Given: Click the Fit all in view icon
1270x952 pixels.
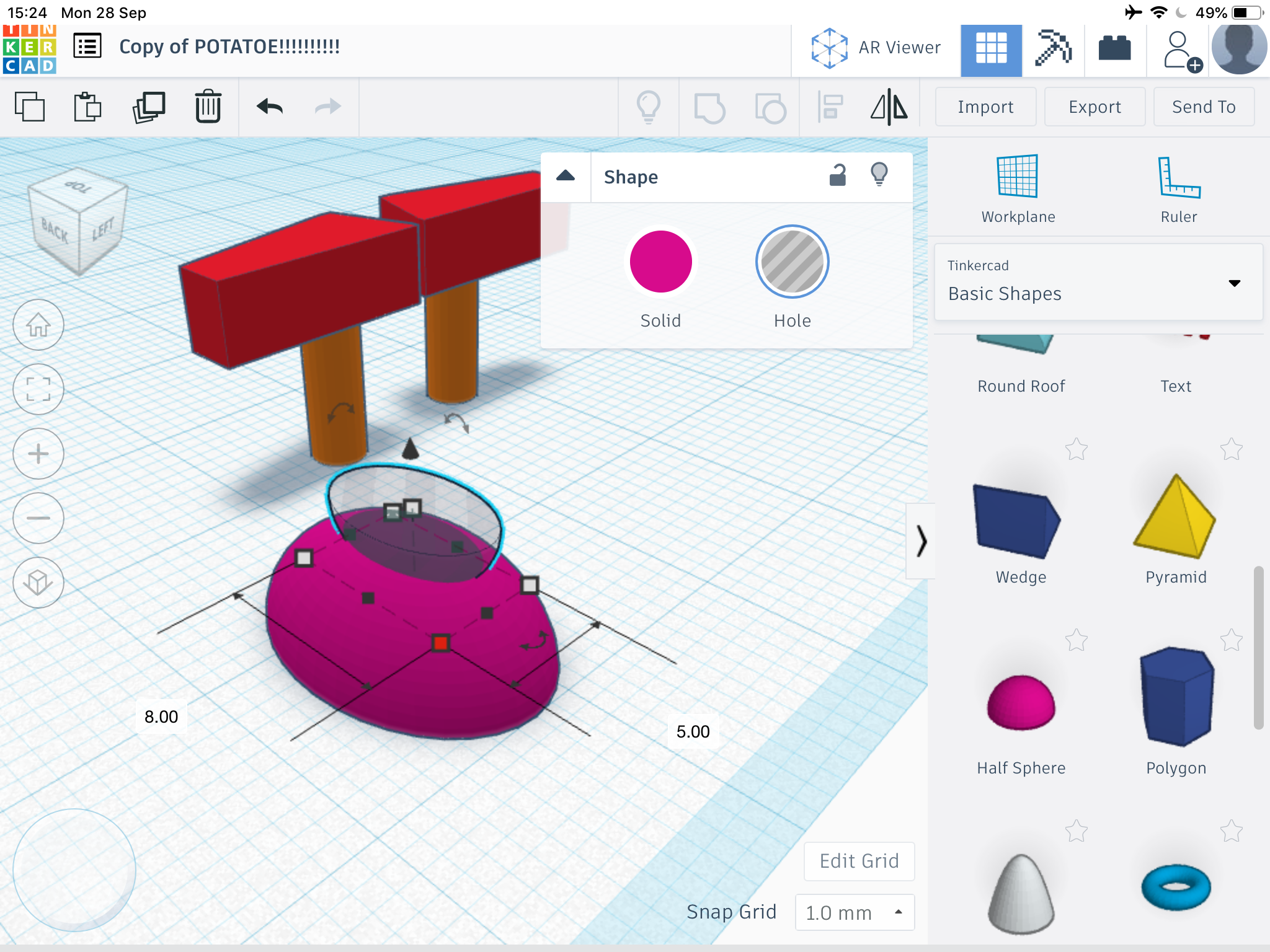Looking at the screenshot, I should pos(38,389).
